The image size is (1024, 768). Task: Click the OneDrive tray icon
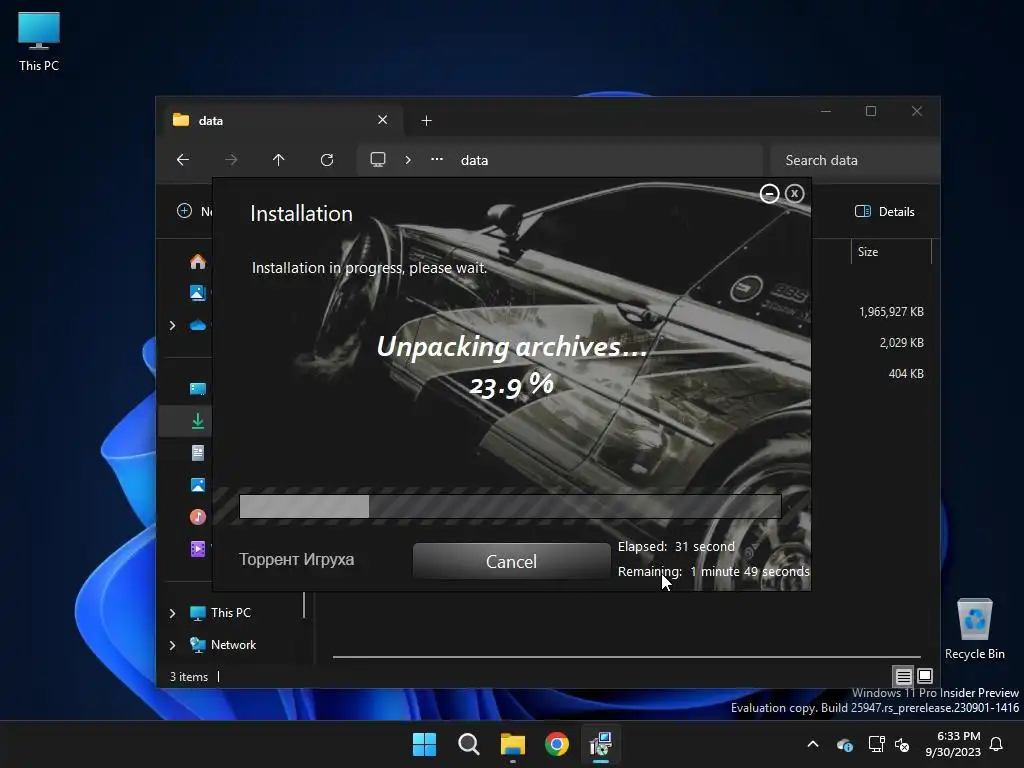coord(845,744)
